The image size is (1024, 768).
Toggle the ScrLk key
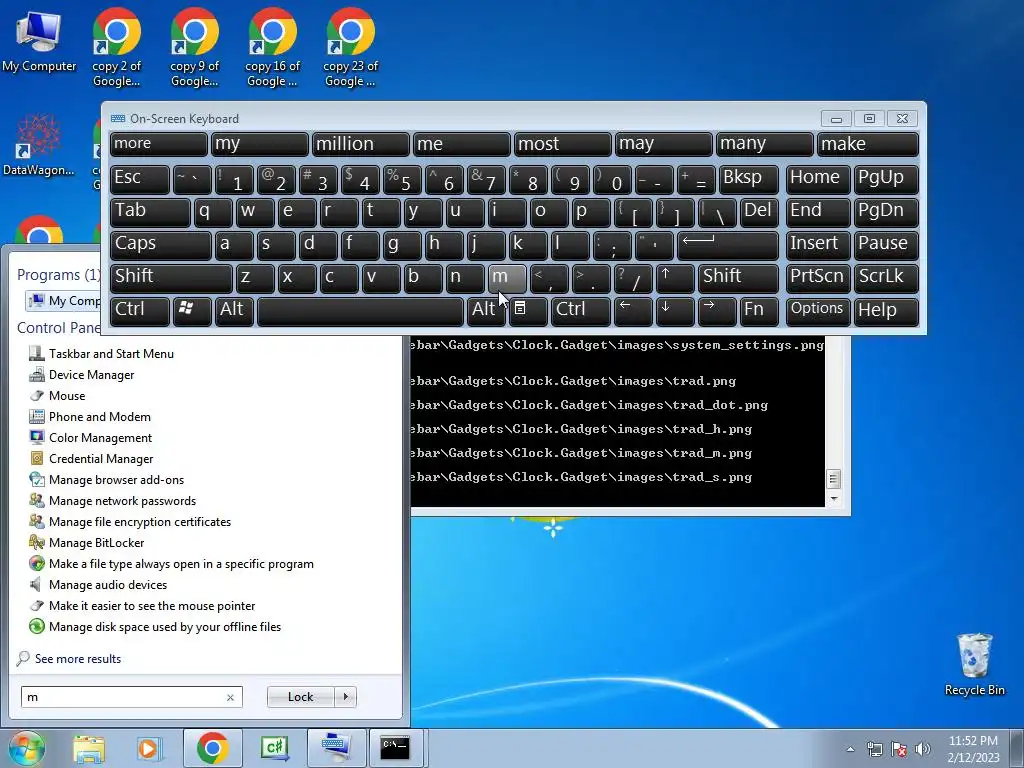click(886, 278)
